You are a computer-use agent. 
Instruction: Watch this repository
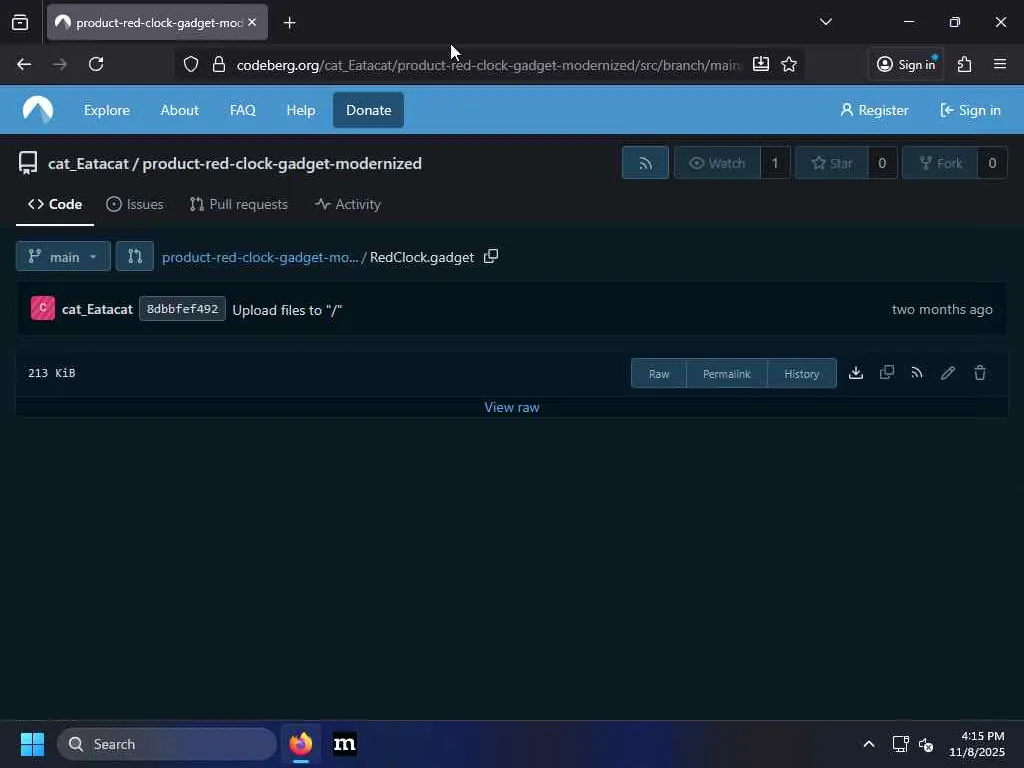click(717, 163)
